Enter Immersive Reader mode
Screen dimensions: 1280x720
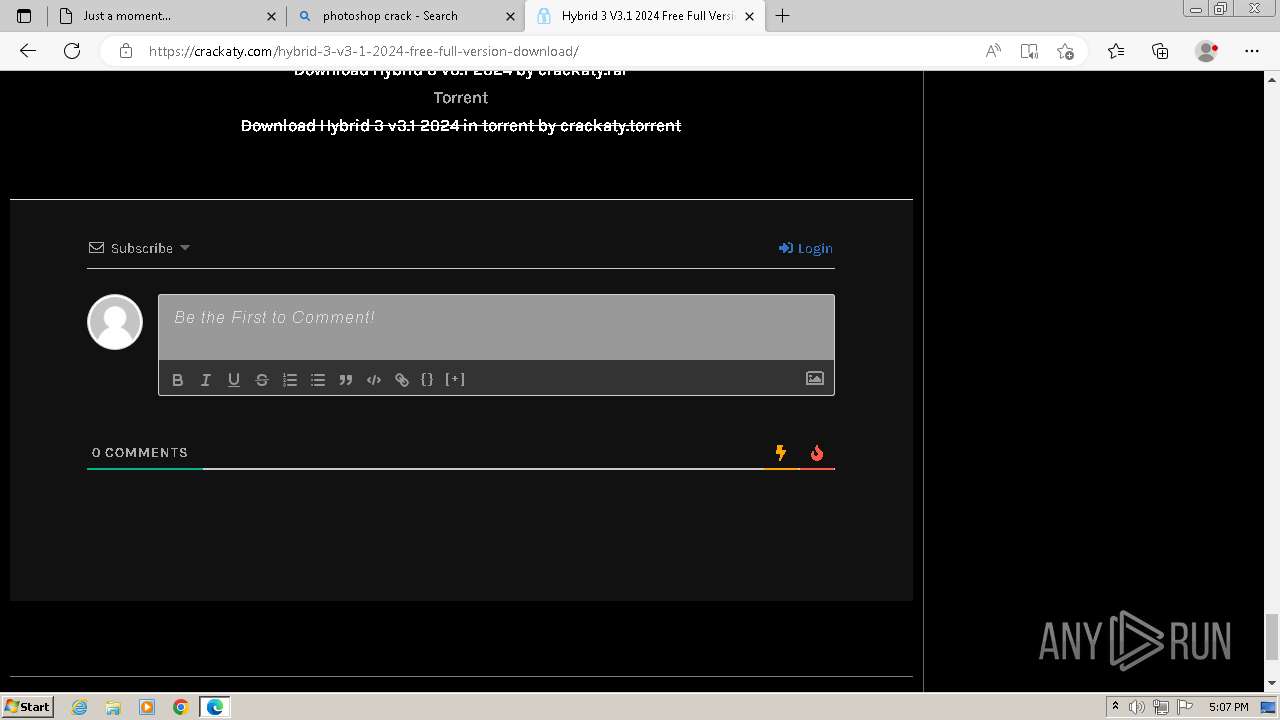tap(1029, 51)
